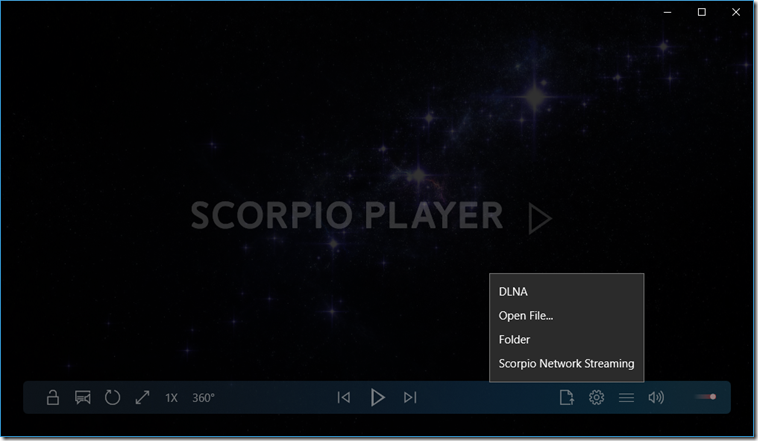758x441 pixels.
Task: Click the lock icon in control bar
Action: [53, 398]
